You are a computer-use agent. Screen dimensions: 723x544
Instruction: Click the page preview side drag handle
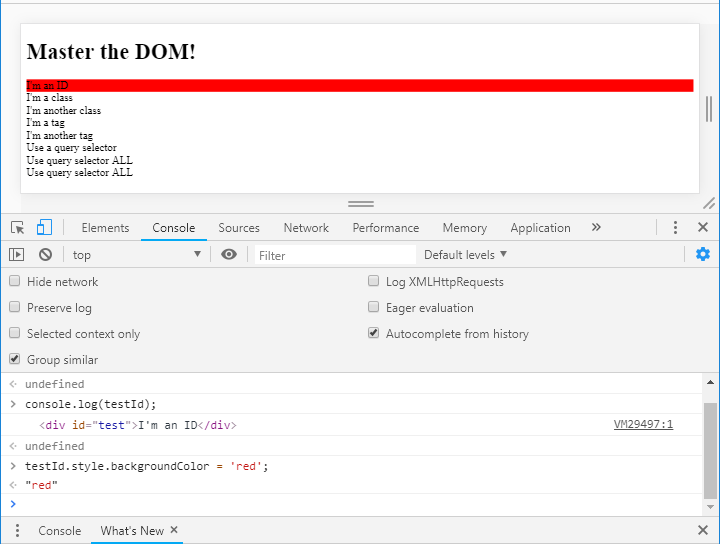pyautogui.click(x=709, y=109)
